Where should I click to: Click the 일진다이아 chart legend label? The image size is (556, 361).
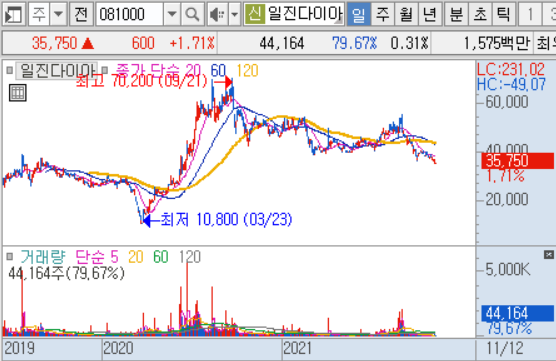coord(57,71)
